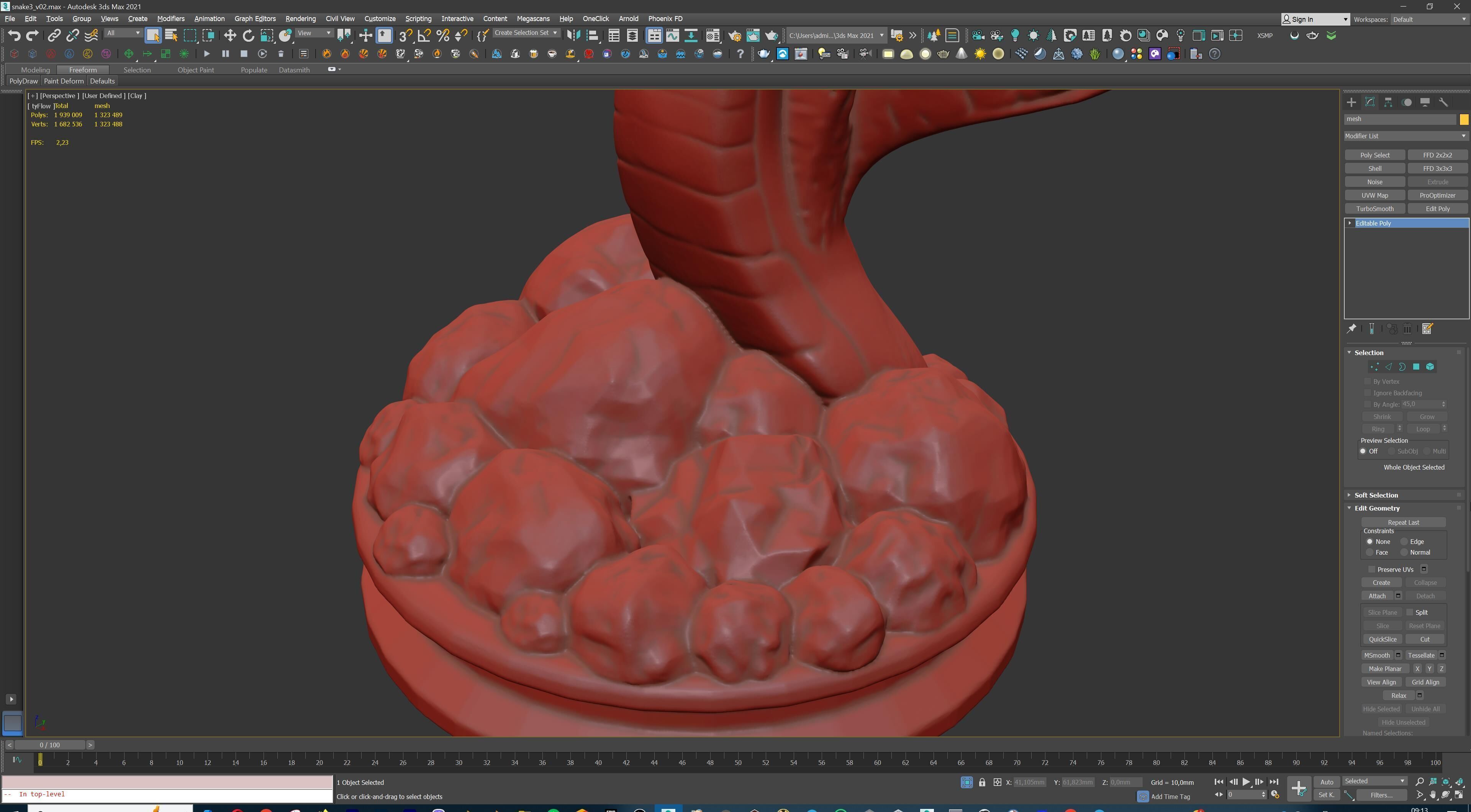Collapse the Edit Geometry rollout
1471x812 pixels.
(x=1377, y=508)
